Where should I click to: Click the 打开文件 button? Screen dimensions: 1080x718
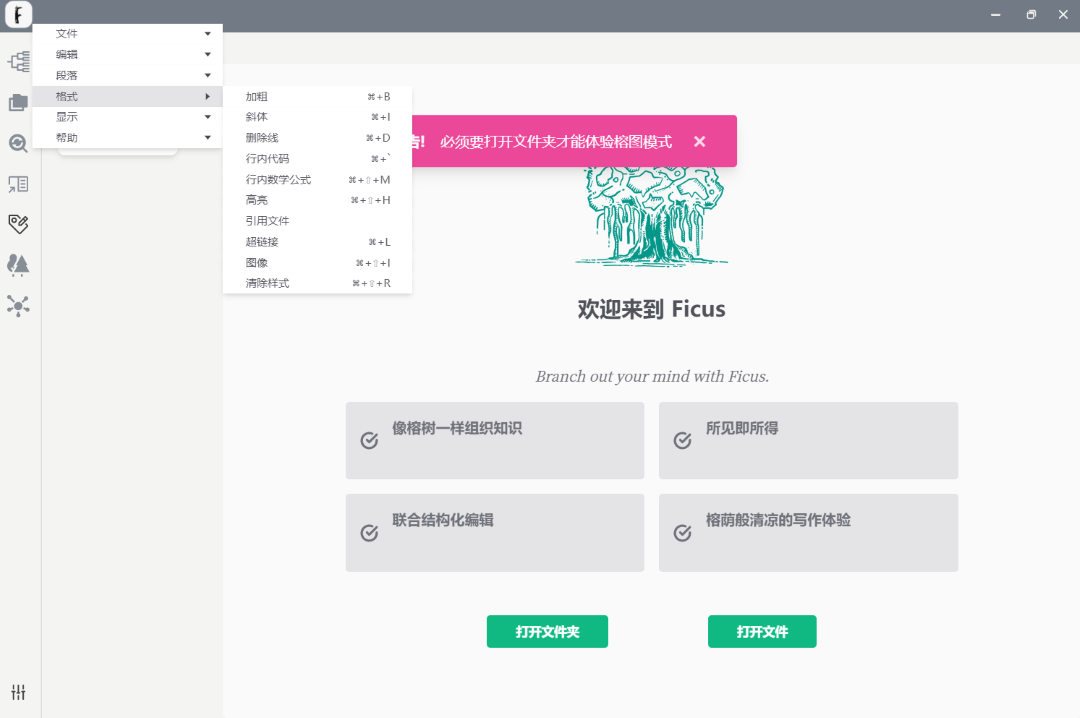pyautogui.click(x=762, y=631)
